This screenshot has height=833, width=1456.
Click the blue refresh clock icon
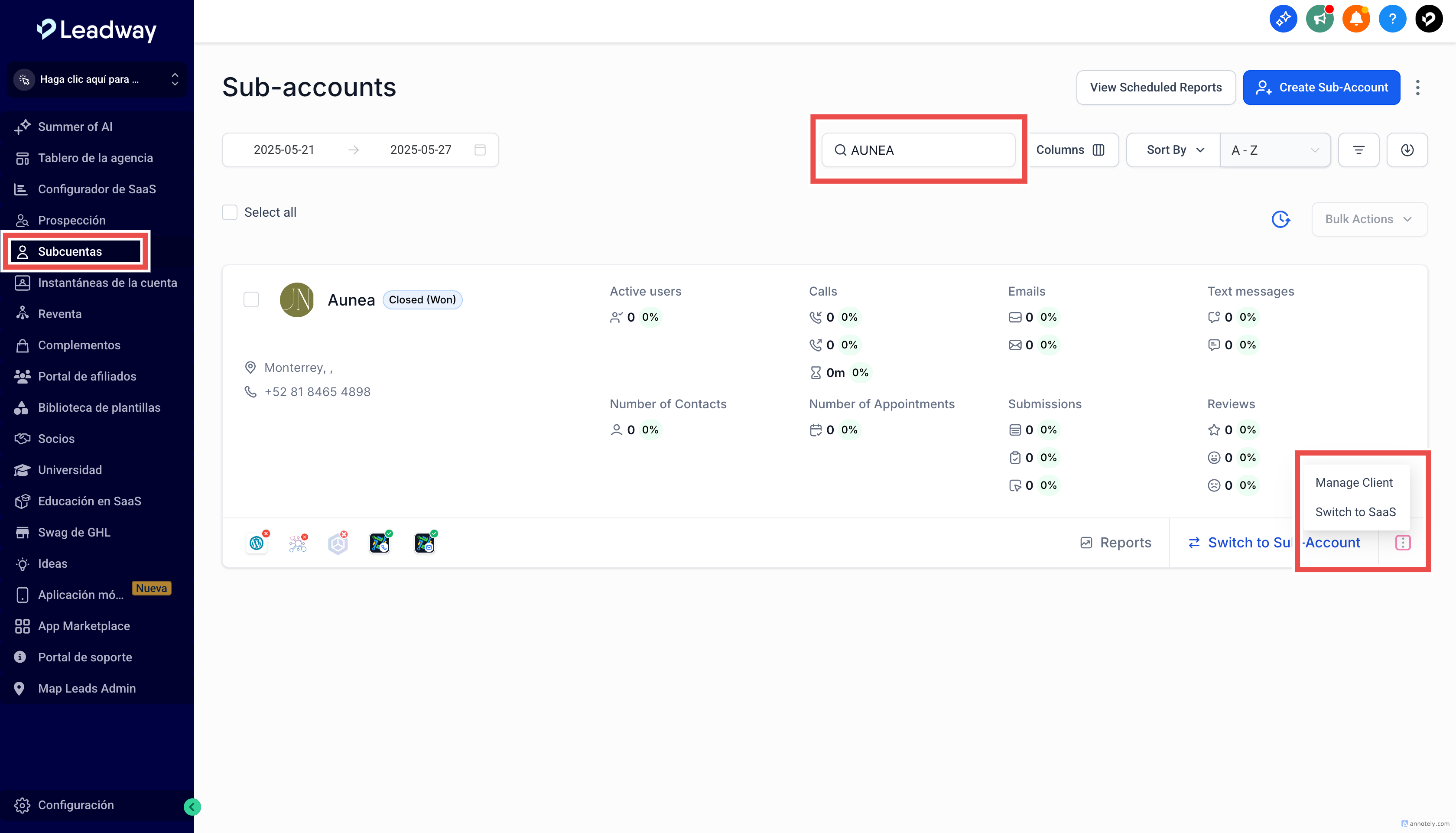tap(1280, 219)
